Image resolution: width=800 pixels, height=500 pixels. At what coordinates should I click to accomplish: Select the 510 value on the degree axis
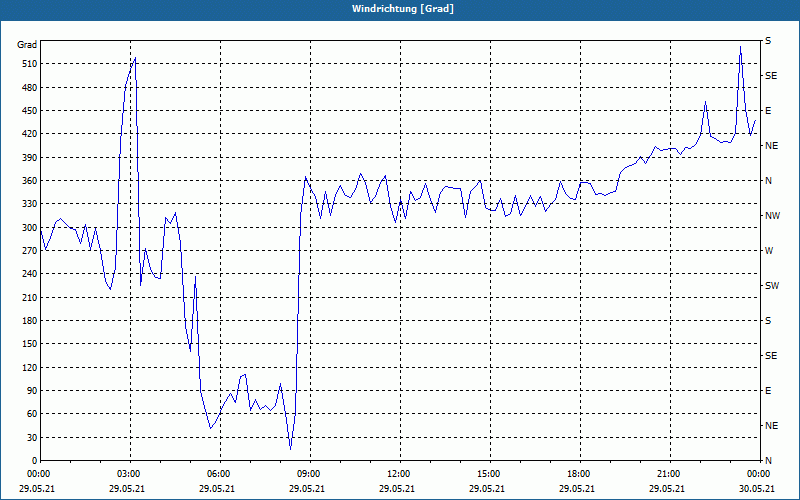pyautogui.click(x=30, y=64)
